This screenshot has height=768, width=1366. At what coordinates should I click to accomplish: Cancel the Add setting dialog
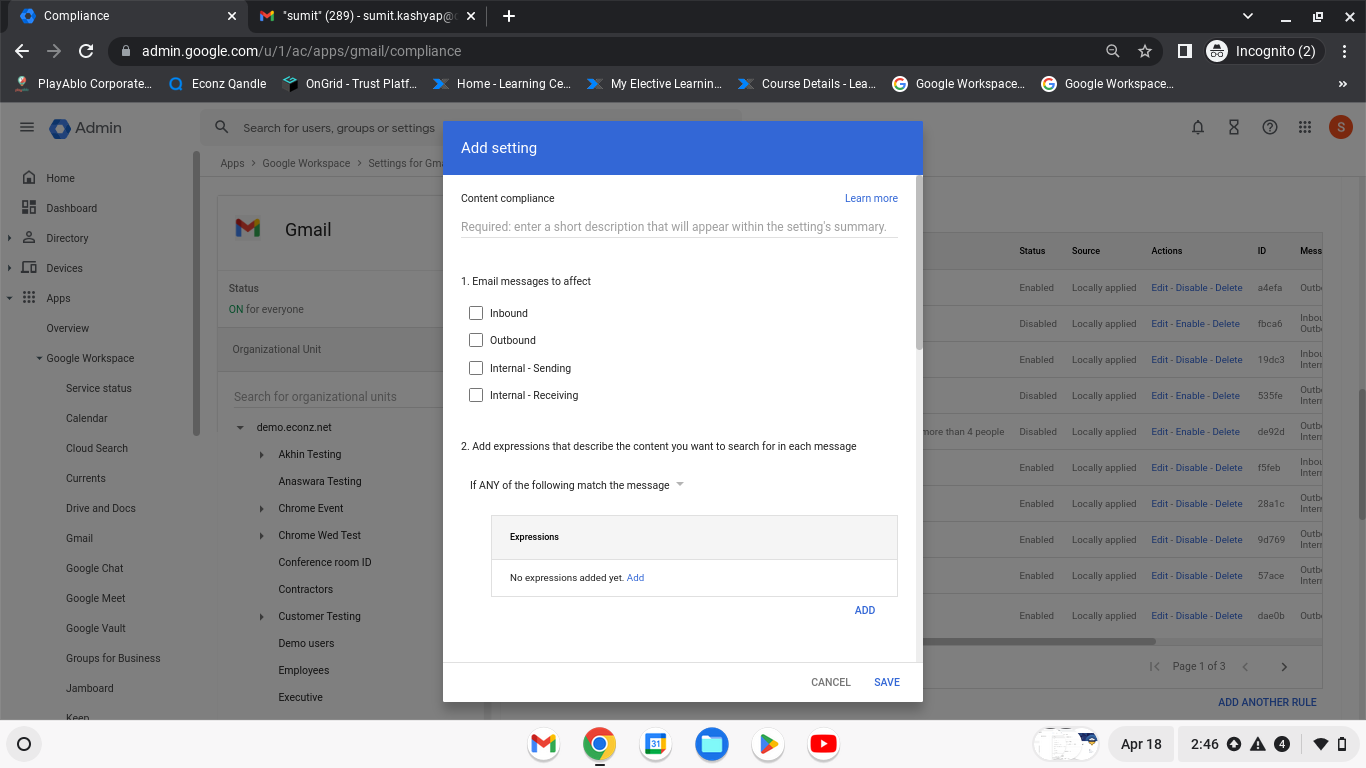[831, 682]
